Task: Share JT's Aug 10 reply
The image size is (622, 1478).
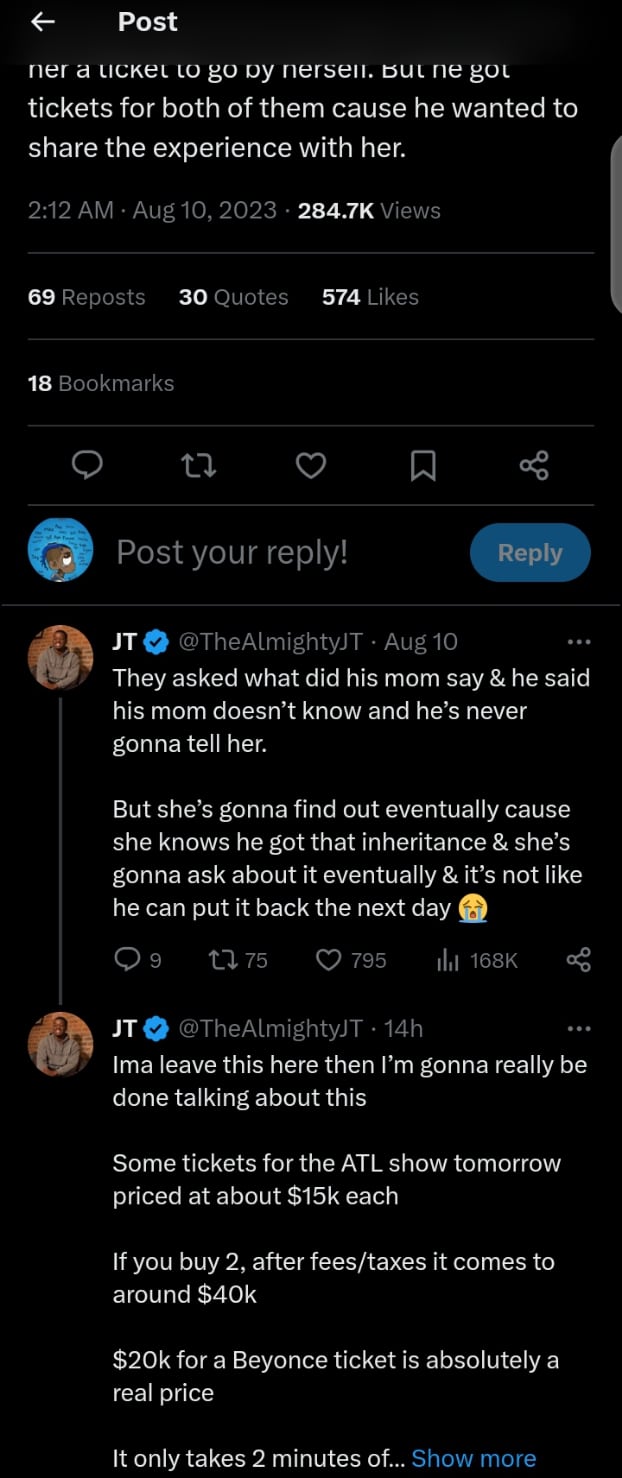Action: 578,960
